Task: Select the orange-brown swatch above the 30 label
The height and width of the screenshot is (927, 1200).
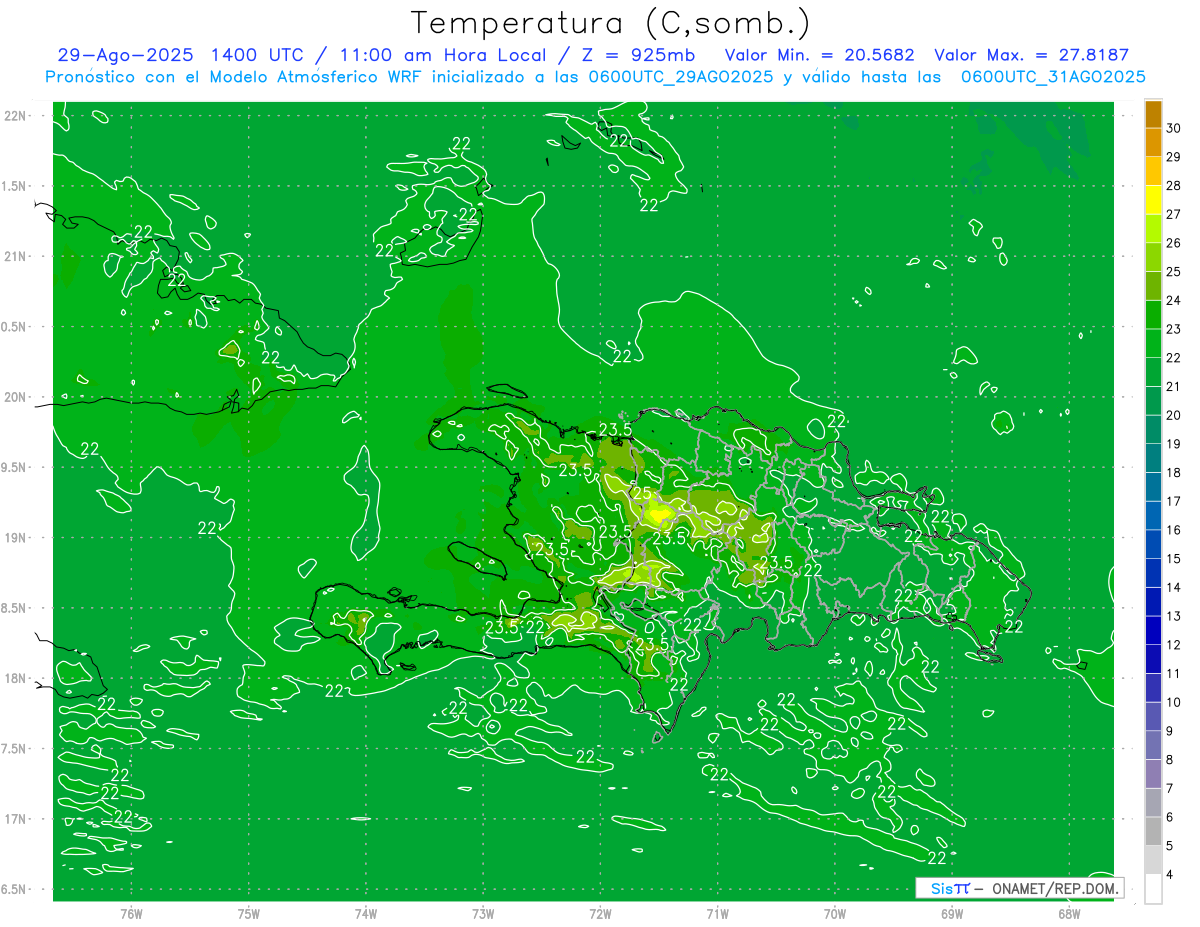Action: pyautogui.click(x=1153, y=114)
